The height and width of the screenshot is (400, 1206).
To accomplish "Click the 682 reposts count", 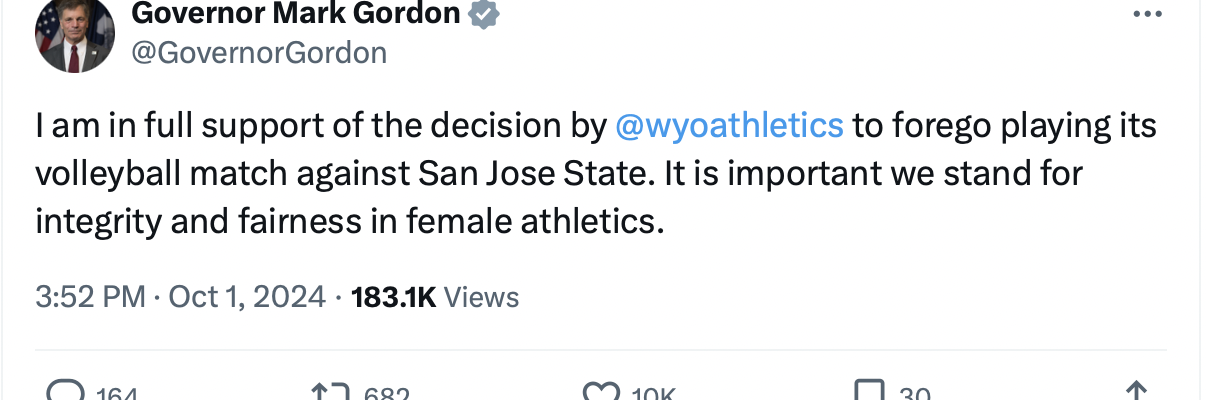I will pyautogui.click(x=386, y=394).
